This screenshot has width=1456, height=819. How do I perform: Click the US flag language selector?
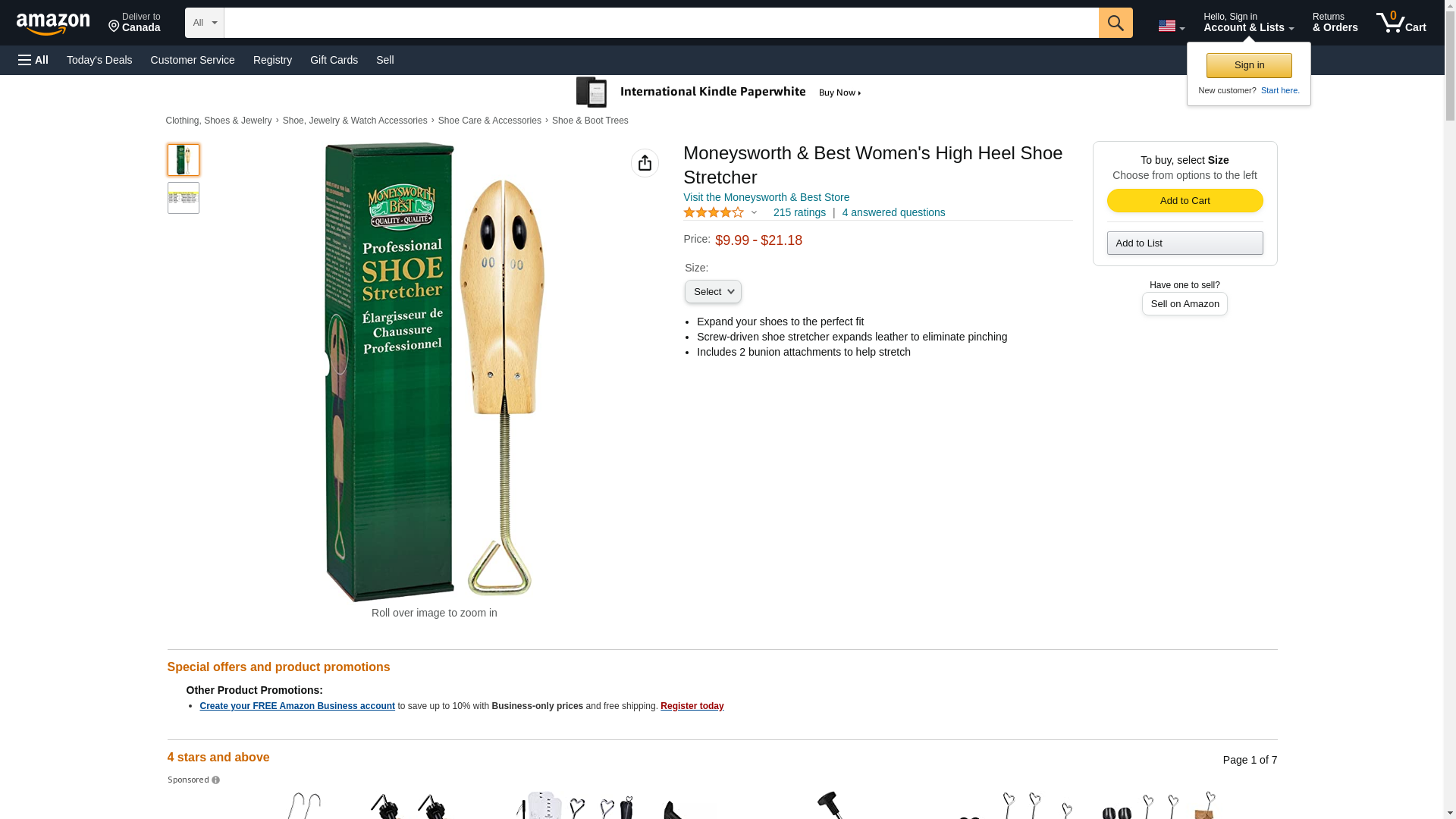pyautogui.click(x=1170, y=27)
